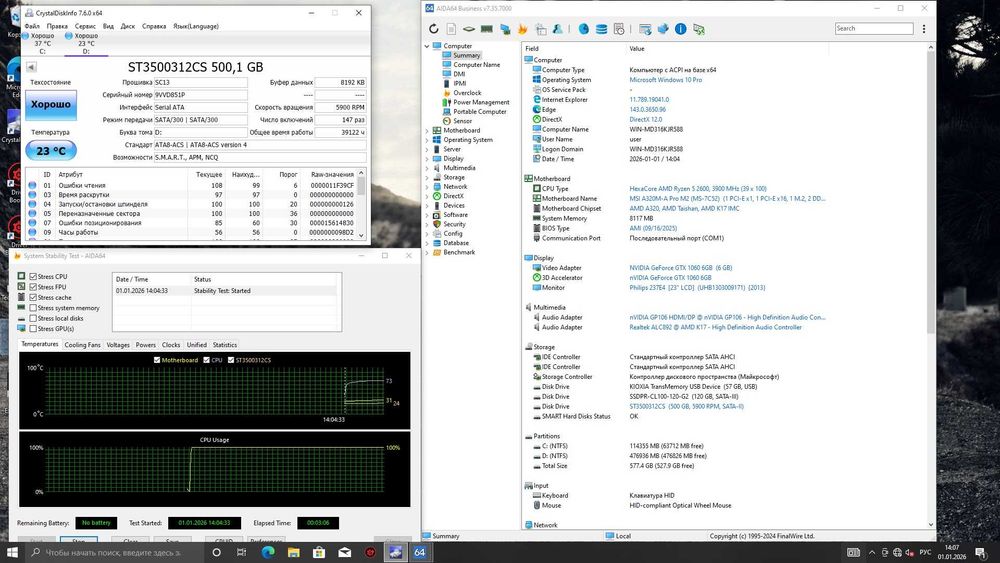The height and width of the screenshot is (563, 1000).
Task: Click the Refresh icon in AIDA64 toolbar
Action: pyautogui.click(x=434, y=29)
